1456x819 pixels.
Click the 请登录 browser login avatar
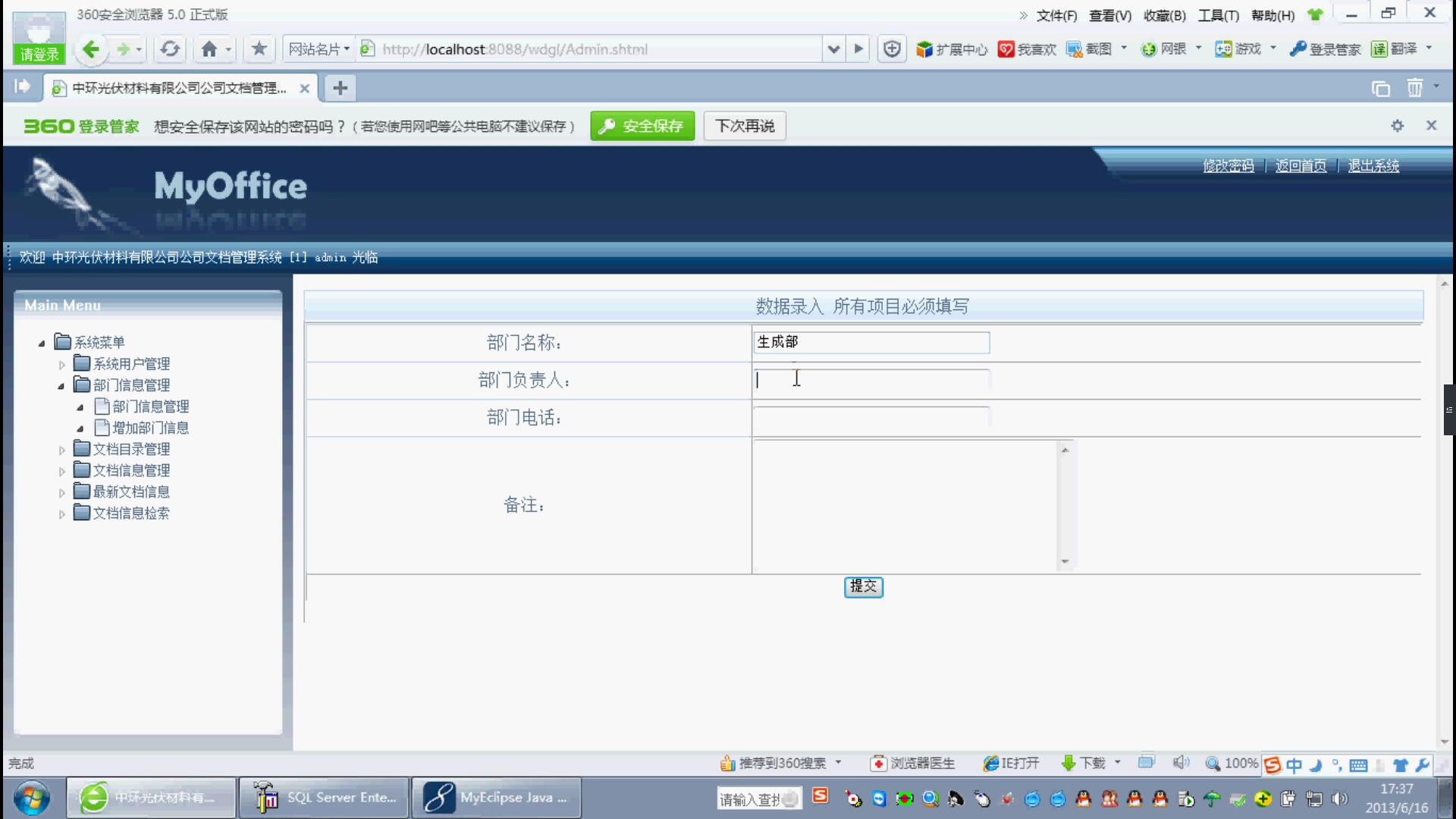click(39, 37)
